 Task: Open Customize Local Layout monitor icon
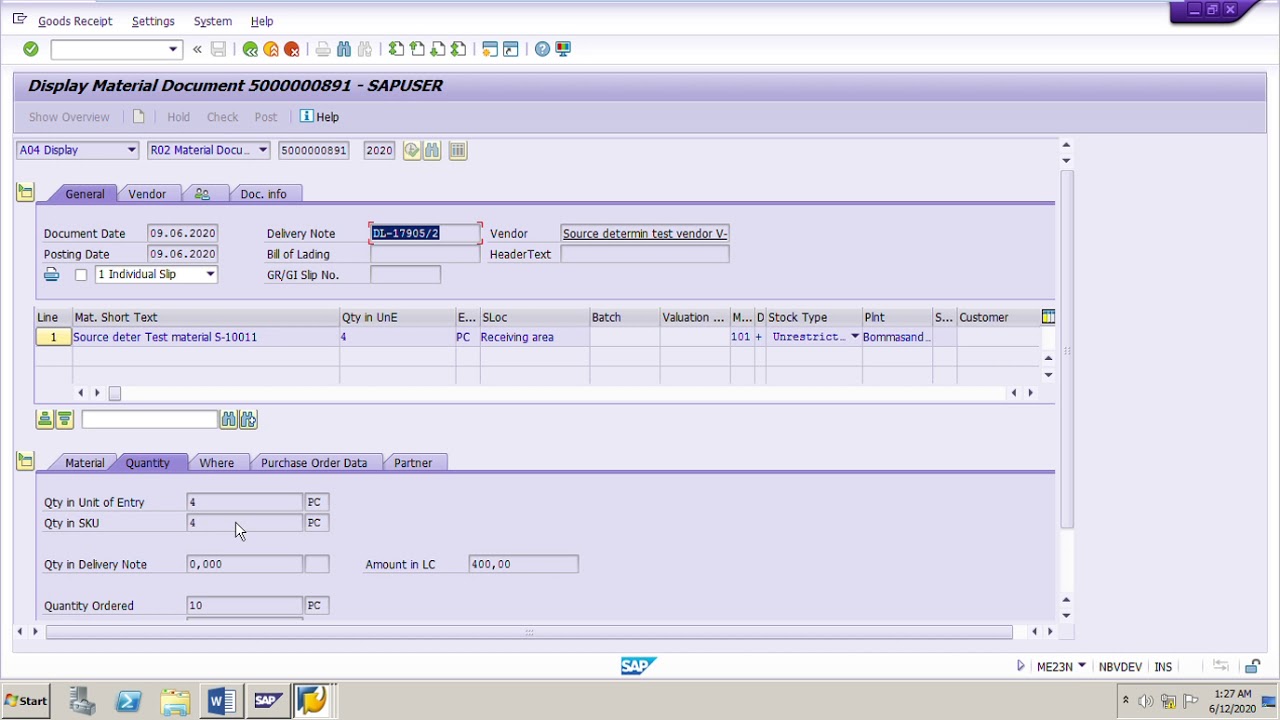coord(563,49)
